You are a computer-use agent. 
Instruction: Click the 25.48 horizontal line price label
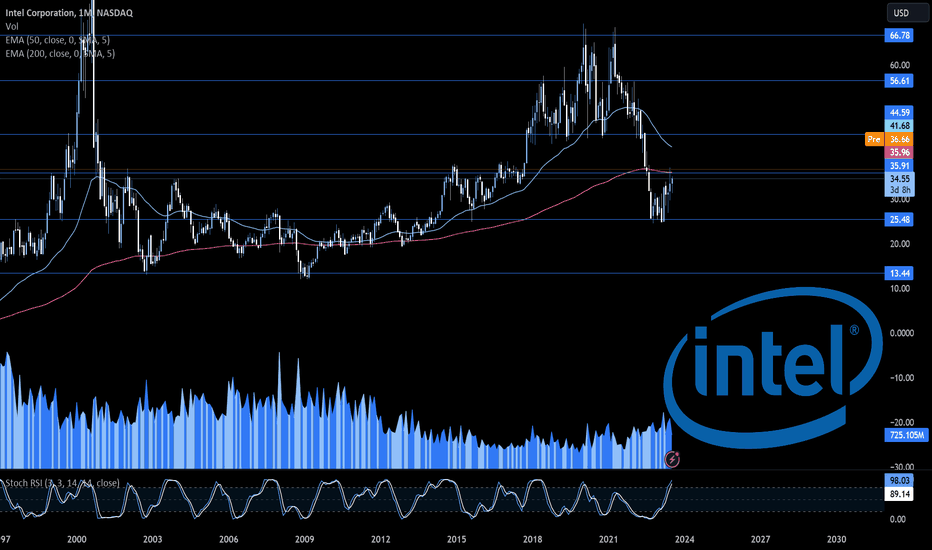point(899,219)
